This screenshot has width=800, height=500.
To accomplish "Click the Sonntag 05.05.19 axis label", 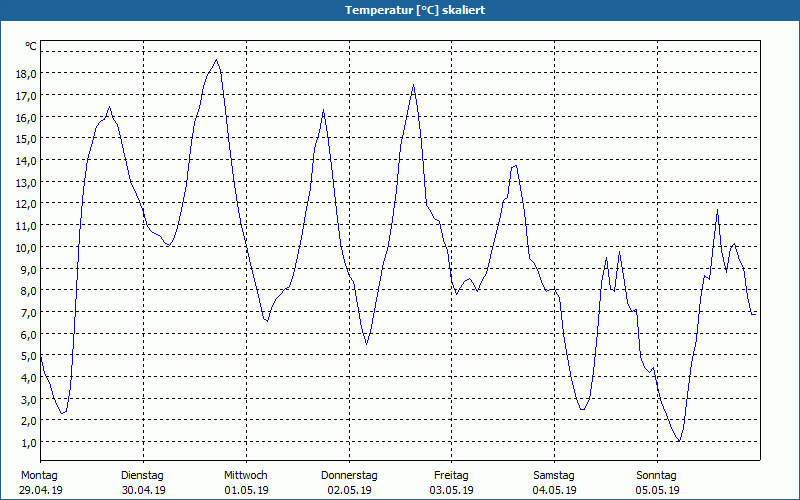I will point(657,483).
